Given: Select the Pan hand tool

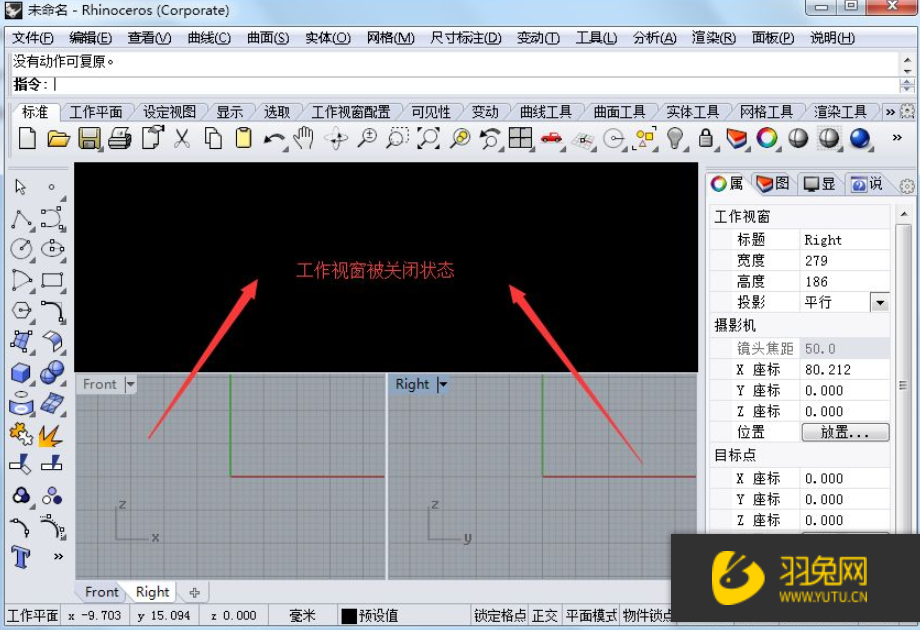Looking at the screenshot, I should click(x=304, y=139).
